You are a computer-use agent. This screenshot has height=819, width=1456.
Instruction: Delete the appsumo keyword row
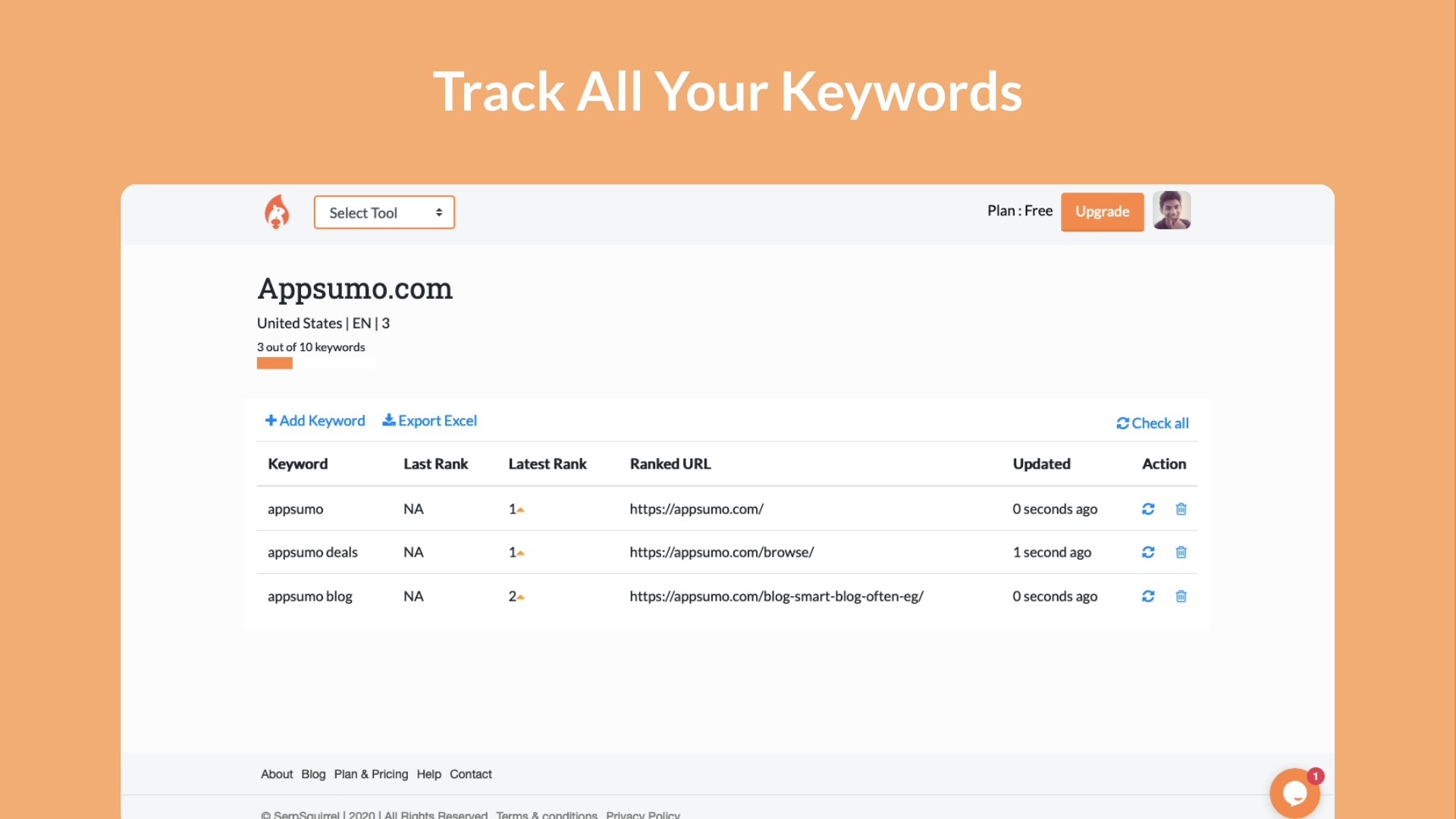click(x=1181, y=509)
